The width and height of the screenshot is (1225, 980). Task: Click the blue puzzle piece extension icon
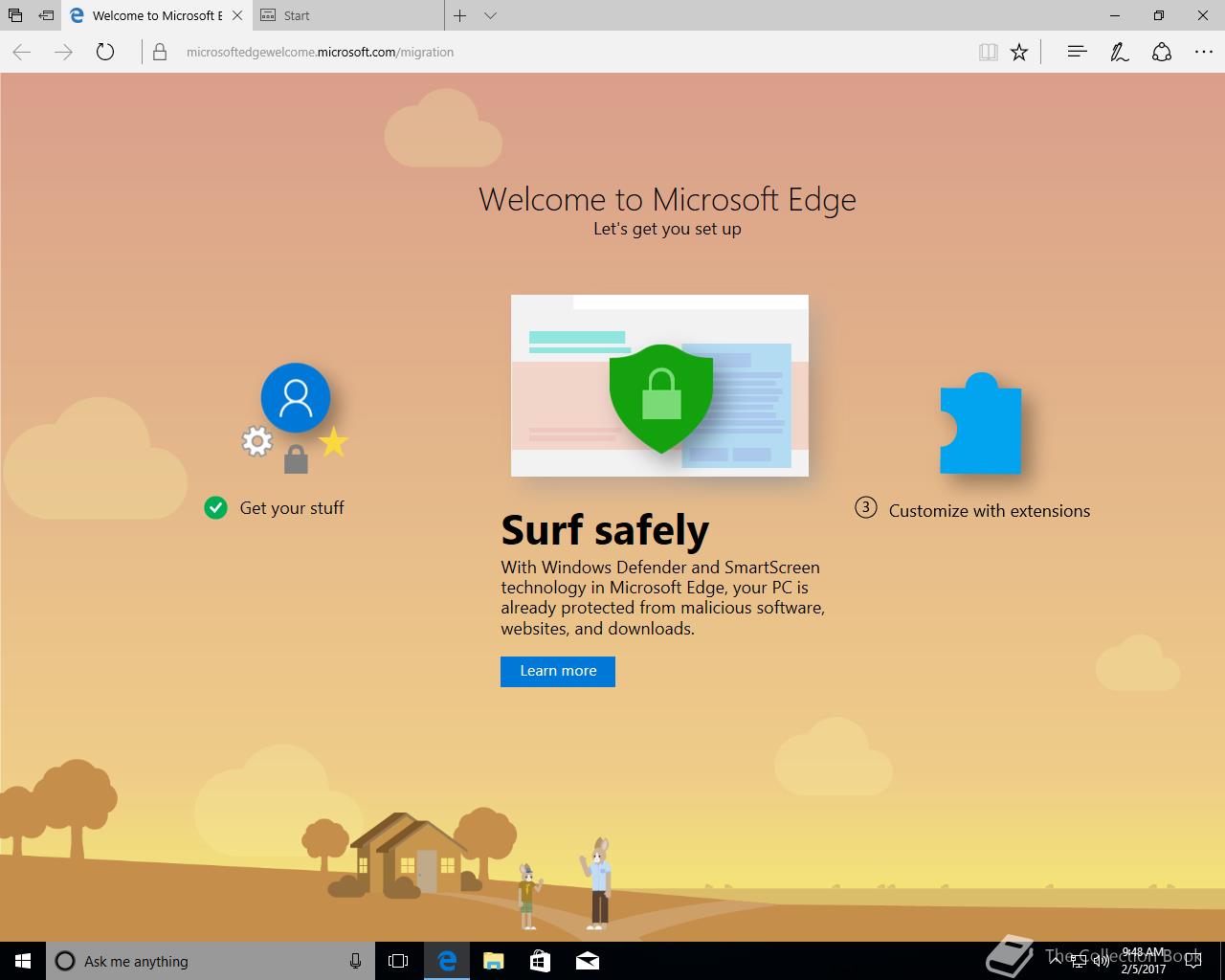point(981,423)
